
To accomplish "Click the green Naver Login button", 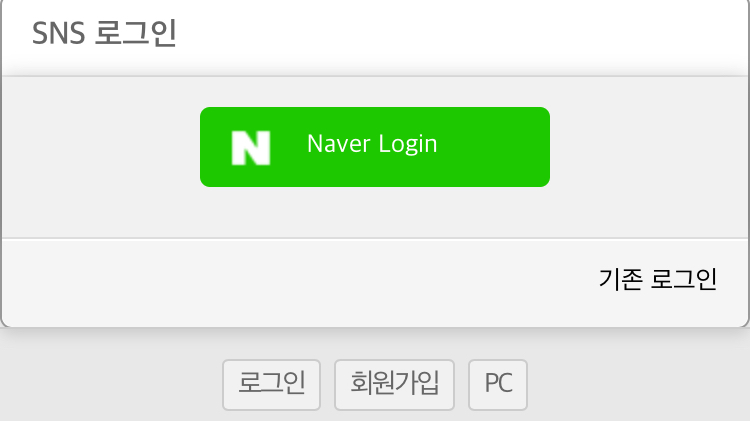I will click(375, 147).
